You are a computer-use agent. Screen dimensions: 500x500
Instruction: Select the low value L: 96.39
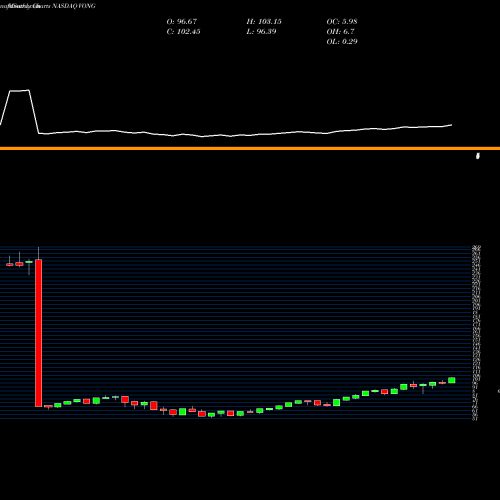coord(261,31)
